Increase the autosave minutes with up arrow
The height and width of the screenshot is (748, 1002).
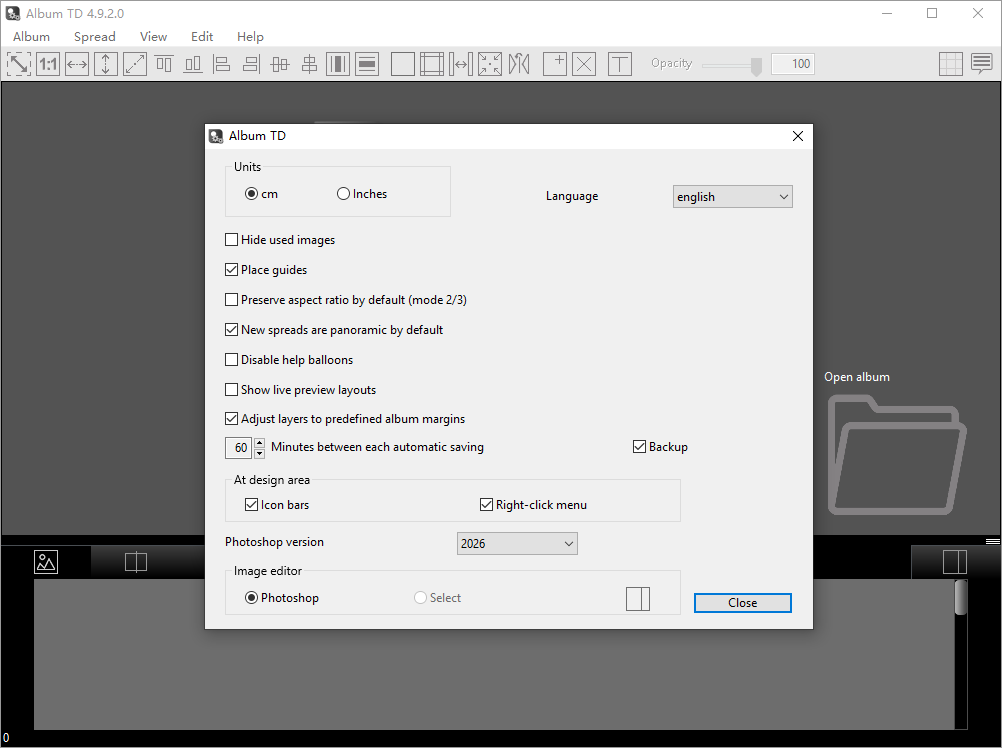point(259,443)
